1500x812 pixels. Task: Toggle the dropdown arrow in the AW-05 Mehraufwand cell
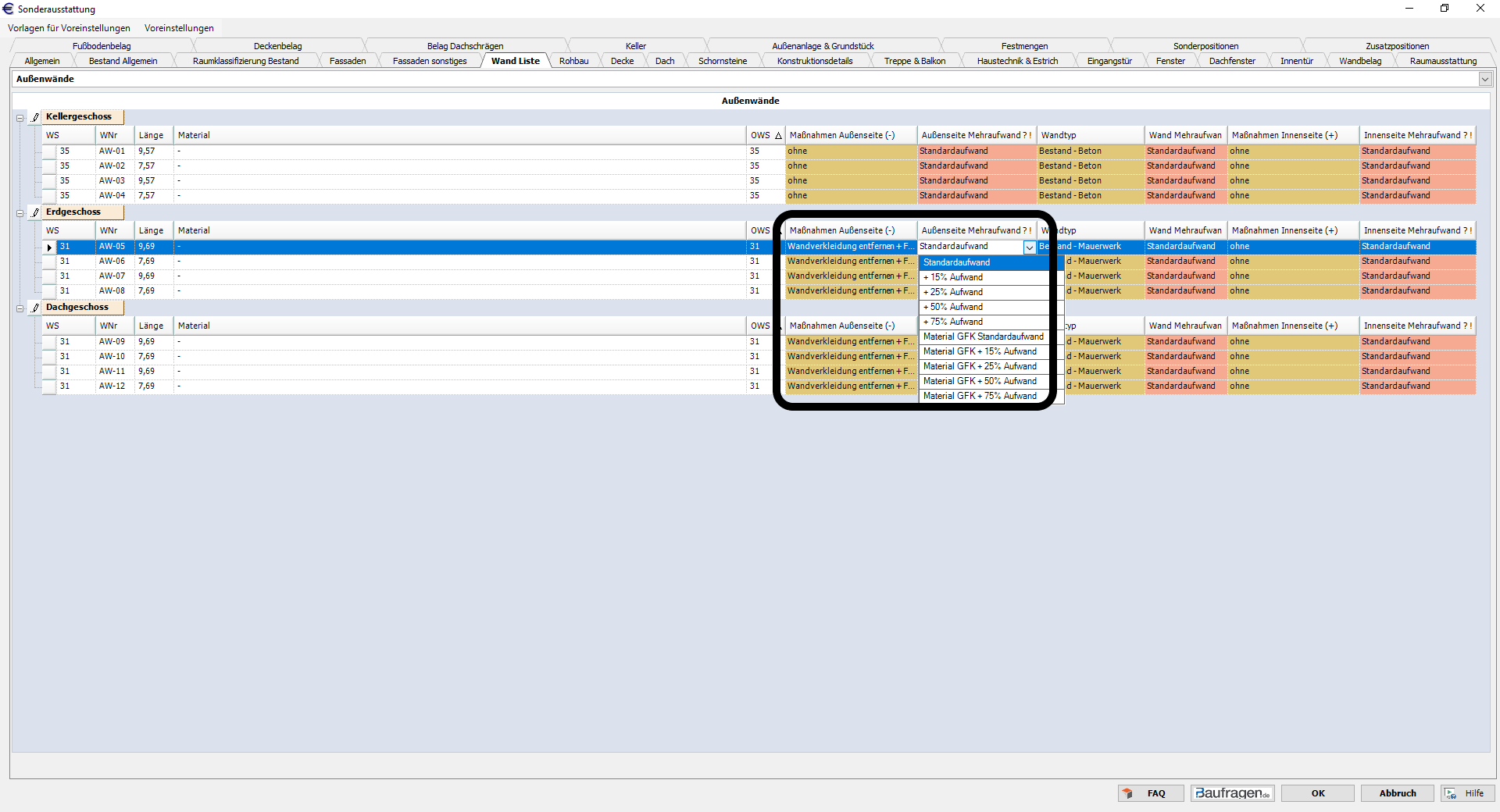click(1029, 248)
